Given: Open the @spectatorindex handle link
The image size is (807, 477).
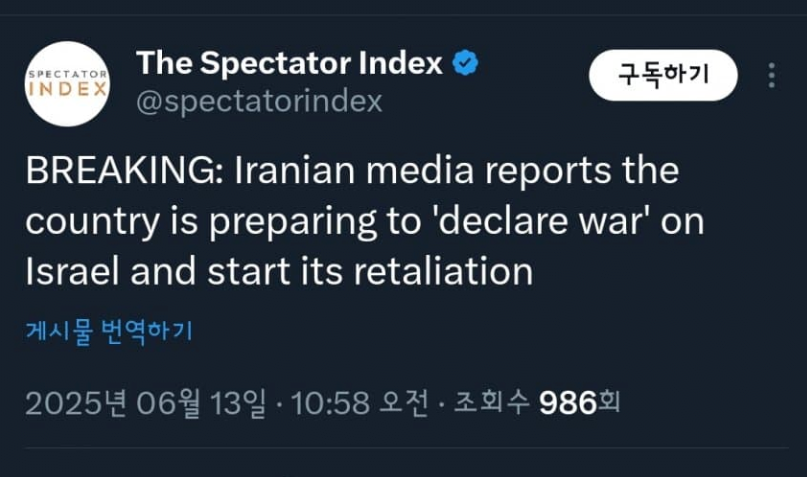Looking at the screenshot, I should point(258,102).
